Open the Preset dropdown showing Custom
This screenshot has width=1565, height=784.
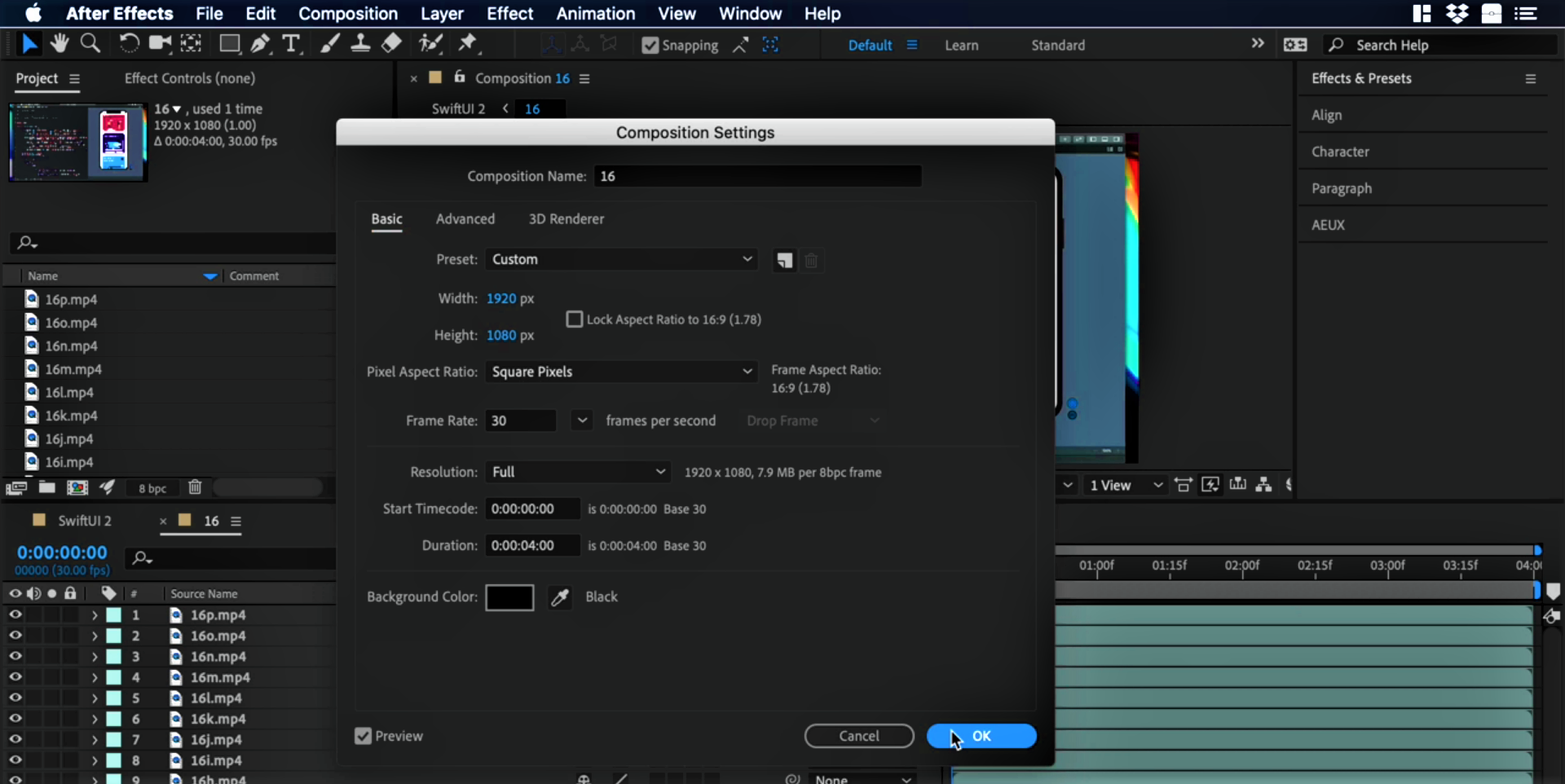(x=621, y=259)
